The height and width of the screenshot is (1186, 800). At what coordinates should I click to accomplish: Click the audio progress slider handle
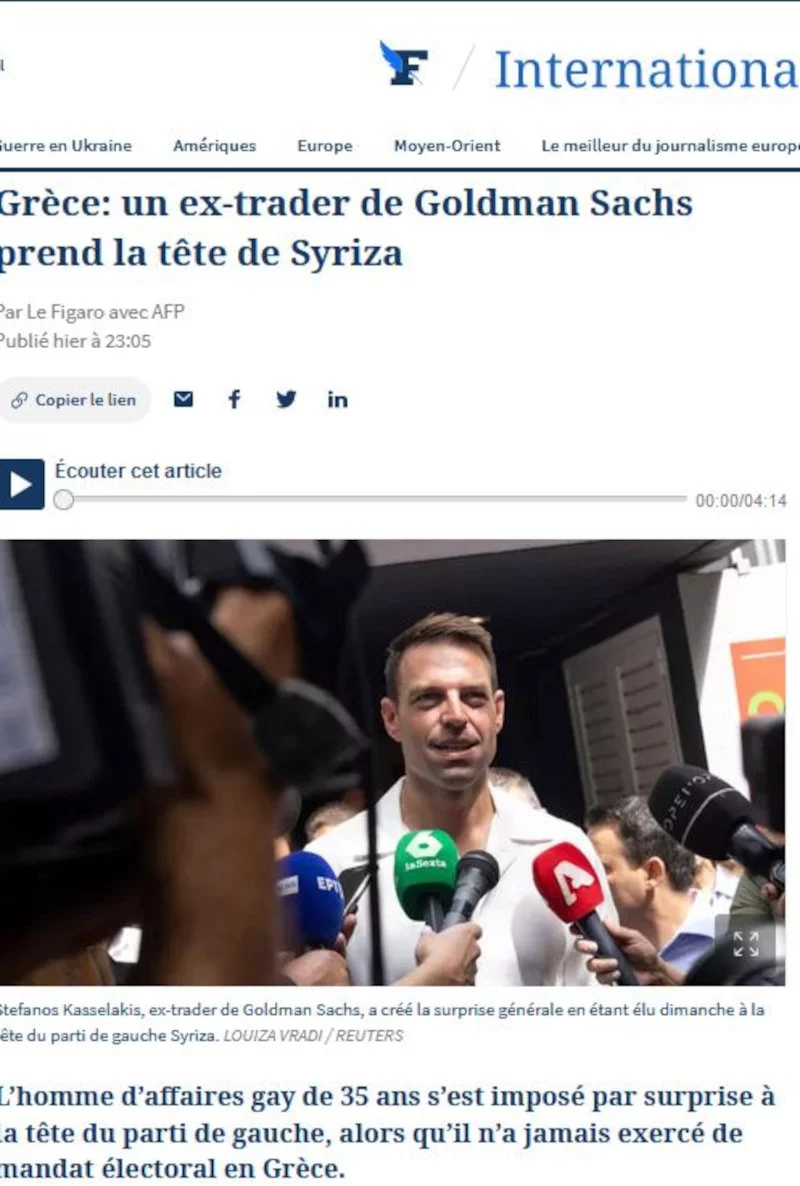[x=64, y=500]
